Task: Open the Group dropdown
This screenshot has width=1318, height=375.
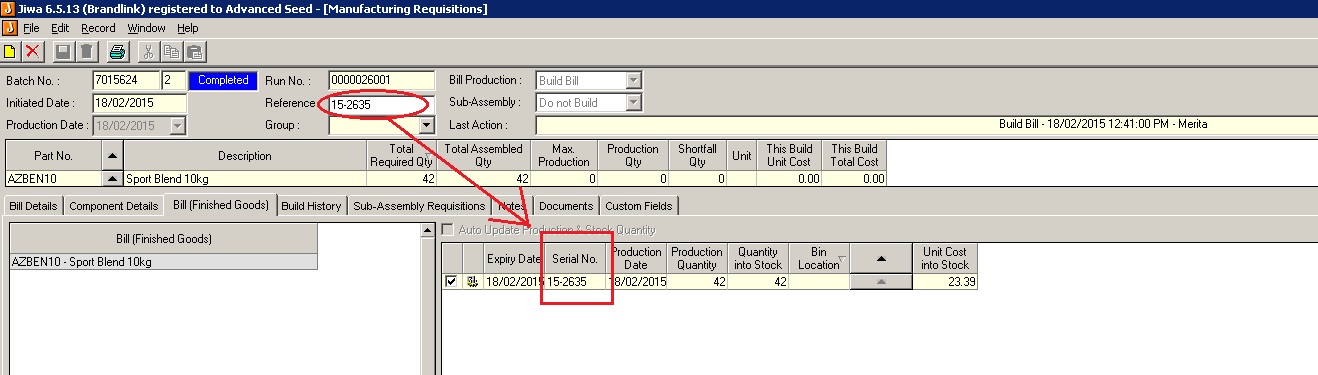Action: (x=427, y=125)
